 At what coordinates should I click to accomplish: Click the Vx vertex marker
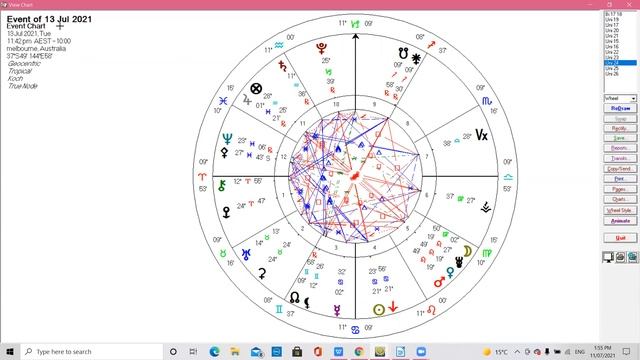[x=481, y=135]
